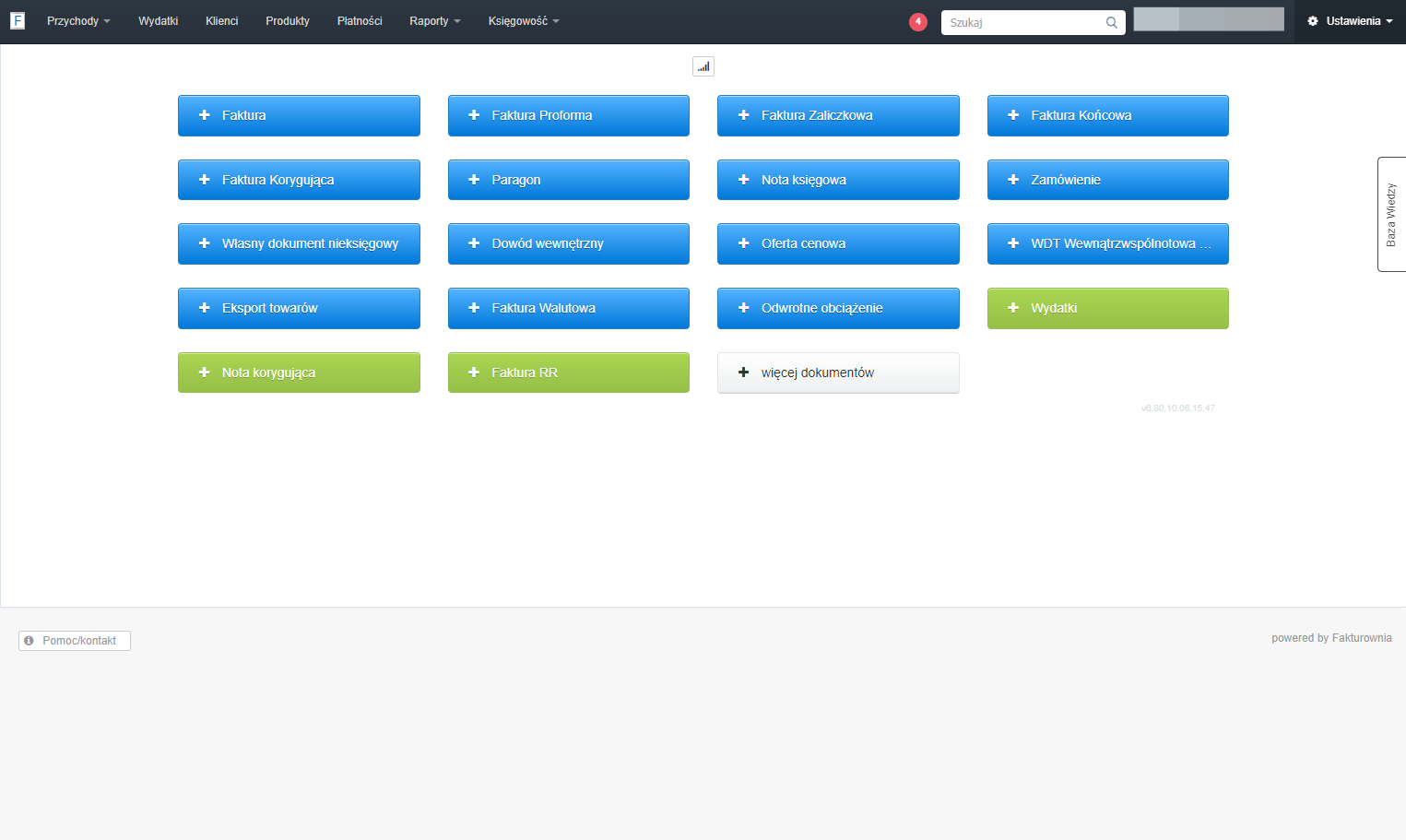Click the search magnifier icon
This screenshot has height=840, width=1406.
pyautogui.click(x=1112, y=23)
